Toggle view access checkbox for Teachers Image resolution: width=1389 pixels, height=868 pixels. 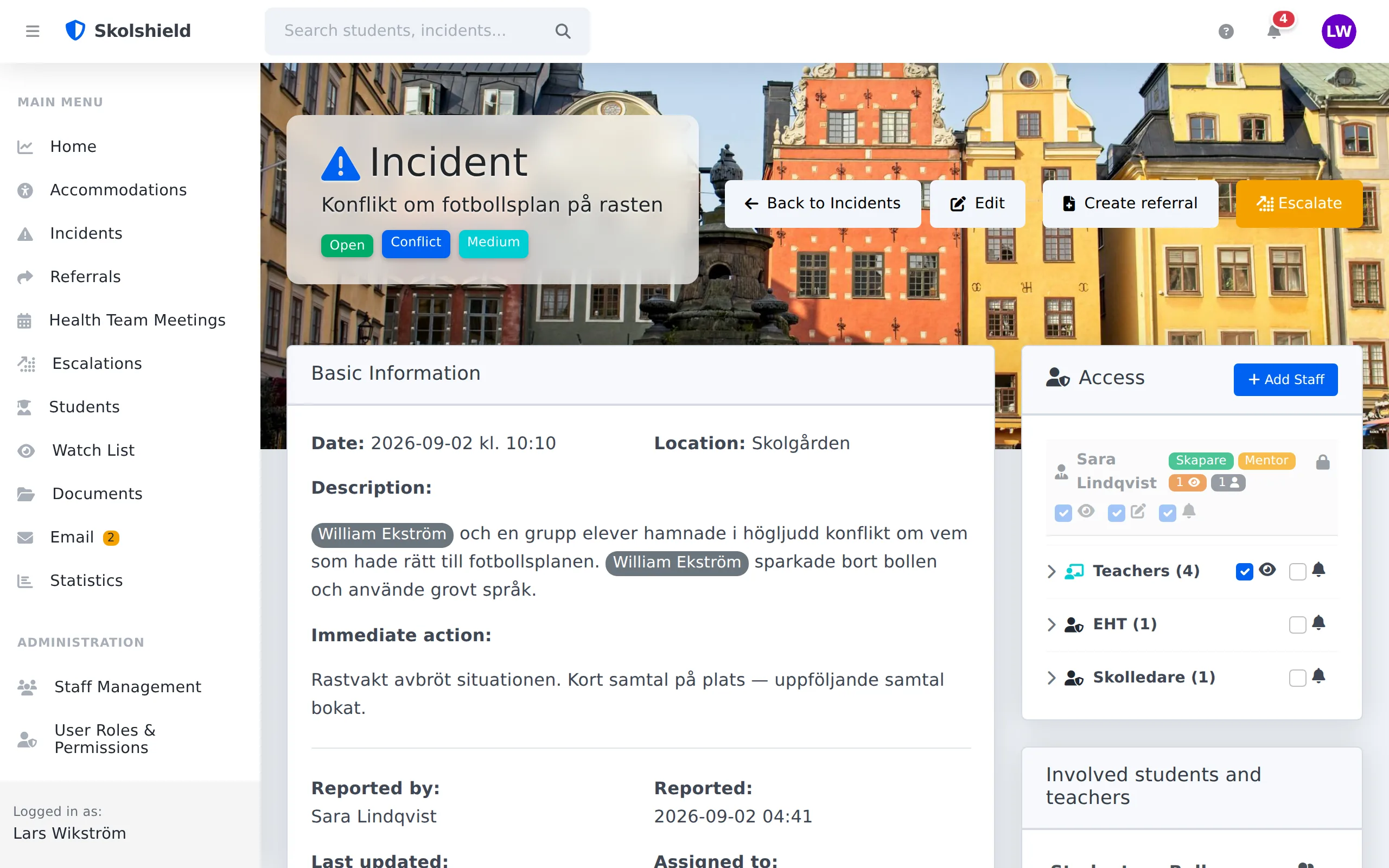point(1244,572)
